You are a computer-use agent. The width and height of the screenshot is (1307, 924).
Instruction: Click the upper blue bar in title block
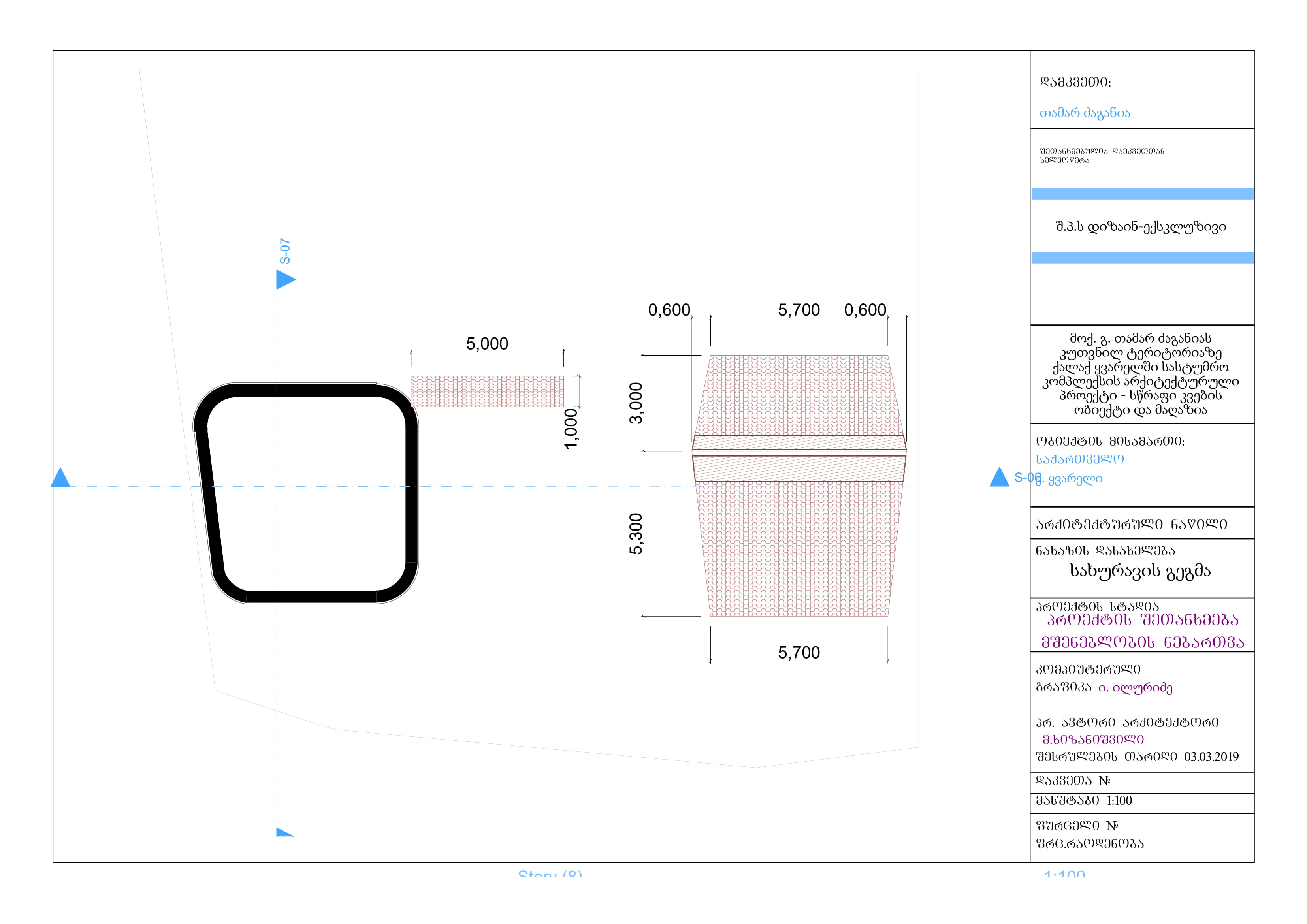[1142, 194]
